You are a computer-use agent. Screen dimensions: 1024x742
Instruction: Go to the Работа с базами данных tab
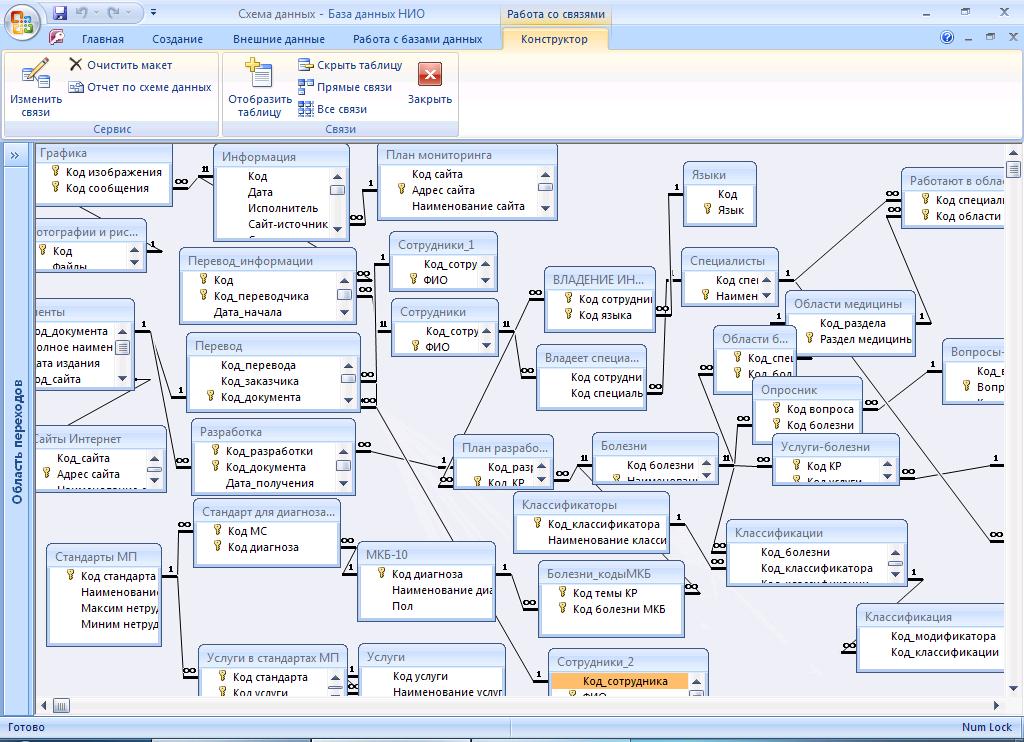[417, 39]
